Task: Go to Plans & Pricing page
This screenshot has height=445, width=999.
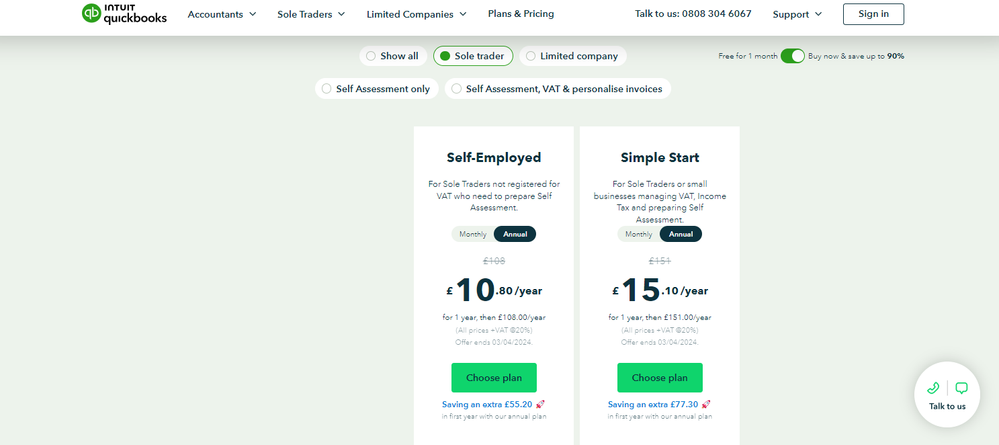Action: tap(520, 14)
